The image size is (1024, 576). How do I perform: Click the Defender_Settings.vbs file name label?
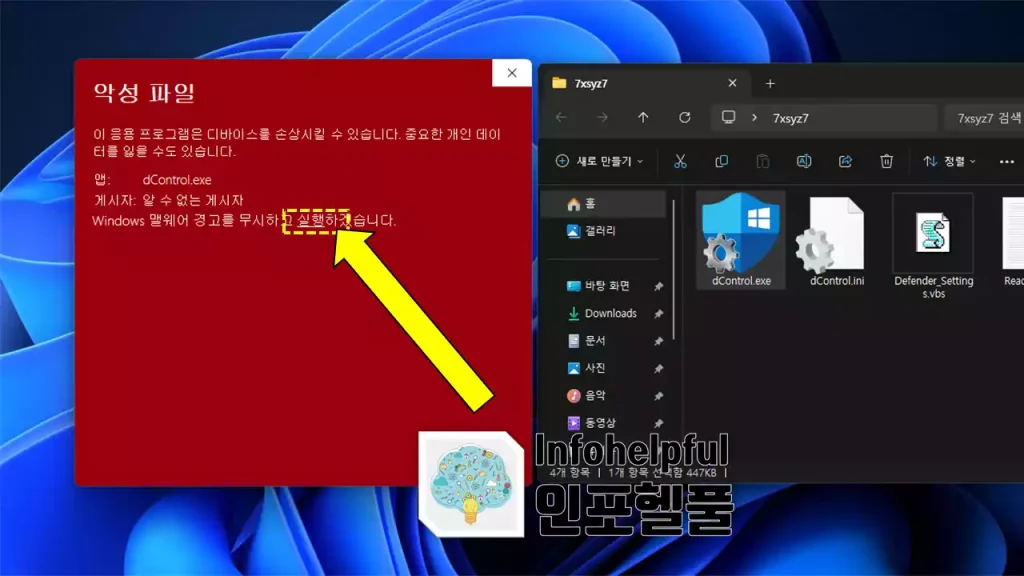click(933, 287)
